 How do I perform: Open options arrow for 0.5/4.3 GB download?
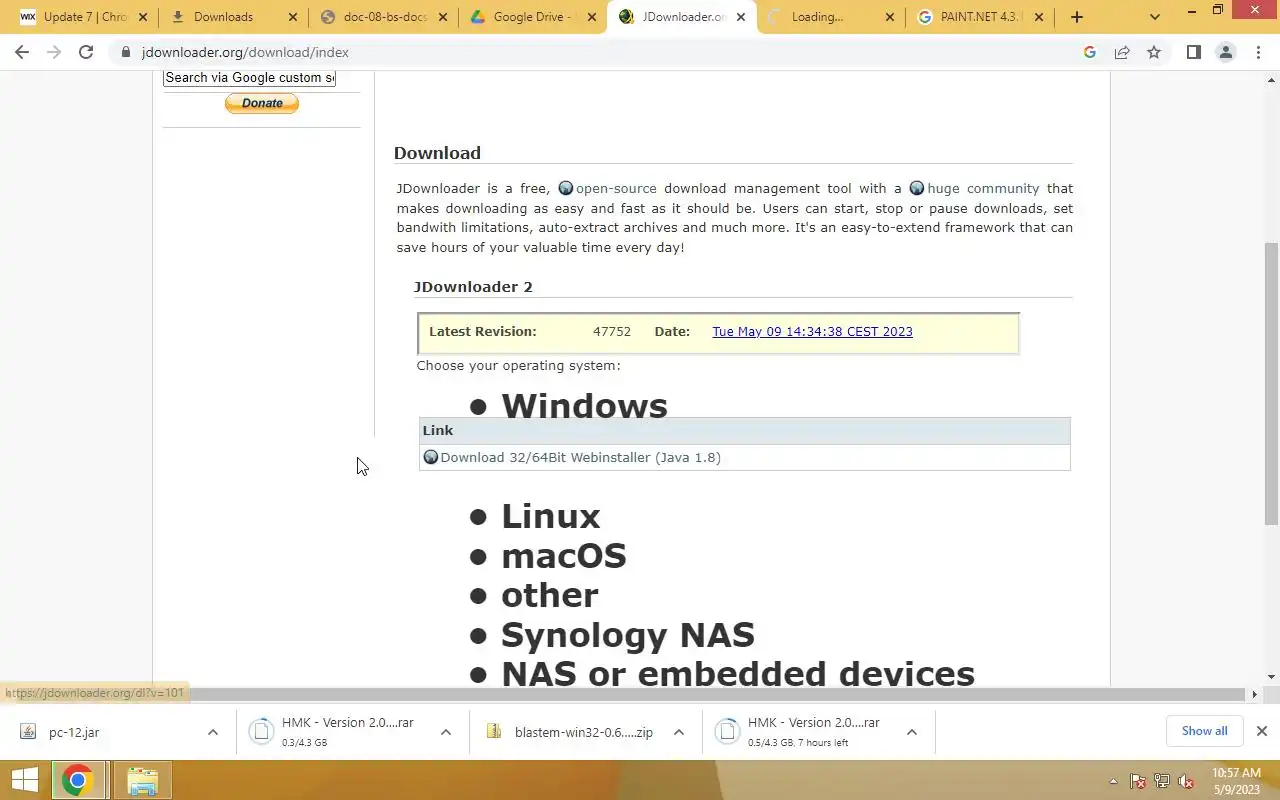coord(912,732)
